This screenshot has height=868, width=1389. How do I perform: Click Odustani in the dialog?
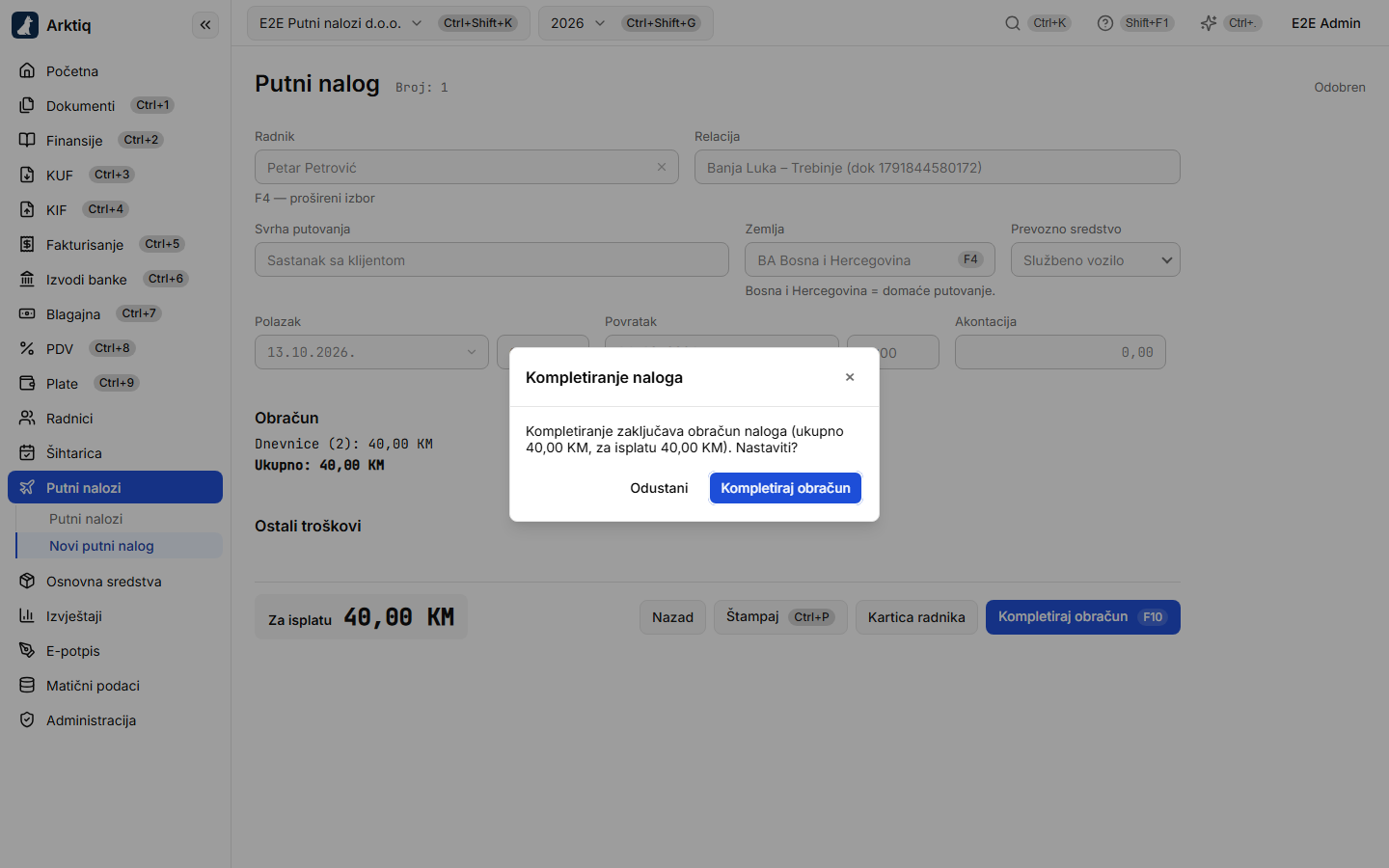click(659, 488)
